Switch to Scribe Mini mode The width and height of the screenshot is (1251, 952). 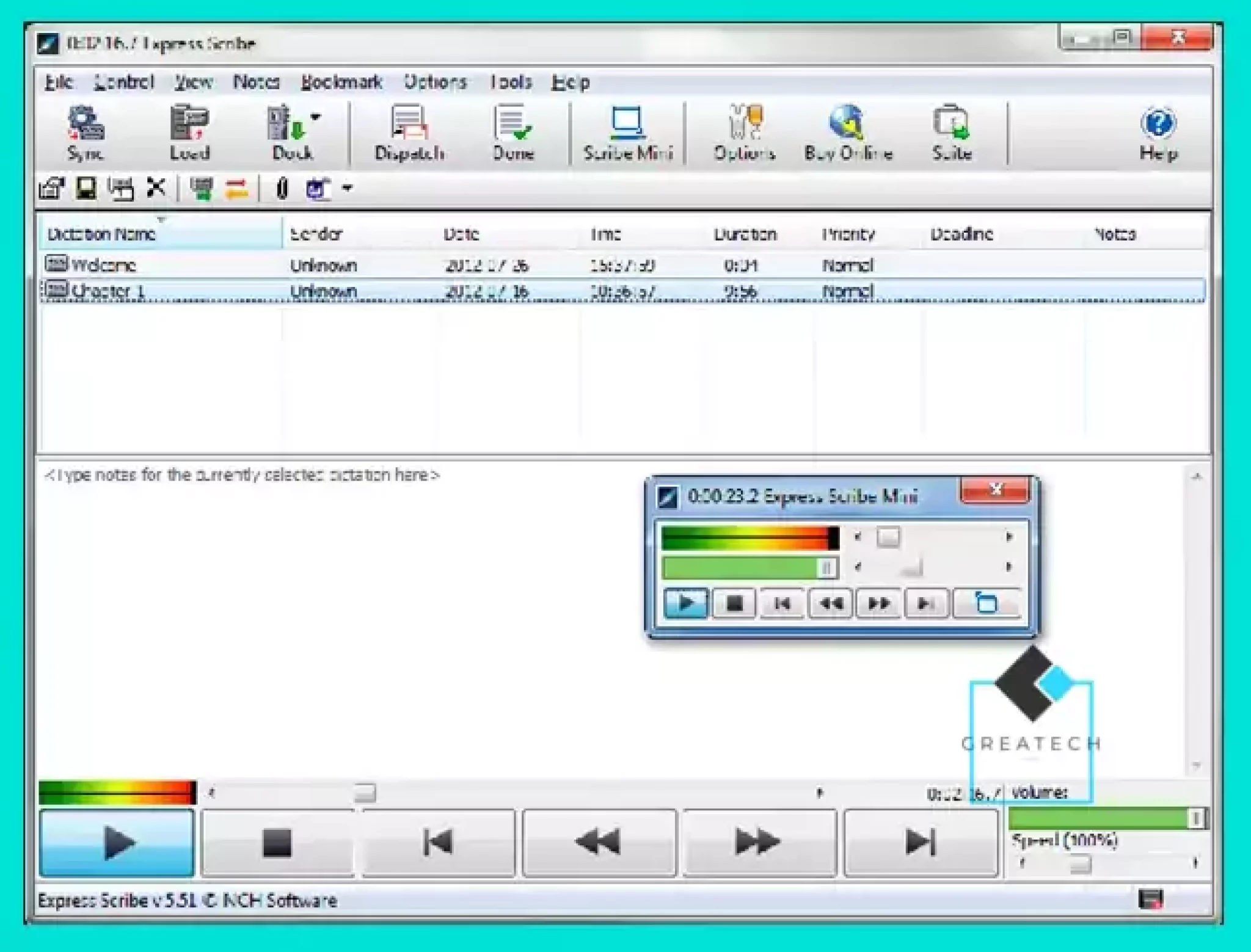(627, 133)
